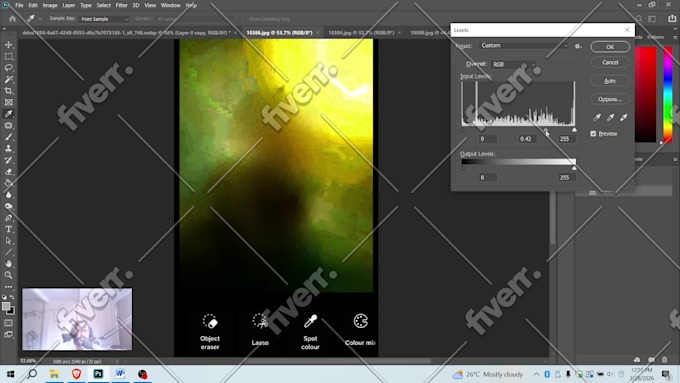Image resolution: width=680 pixels, height=383 pixels.
Task: Click the hue spectrum bar in Color panel
Action: tap(668, 94)
